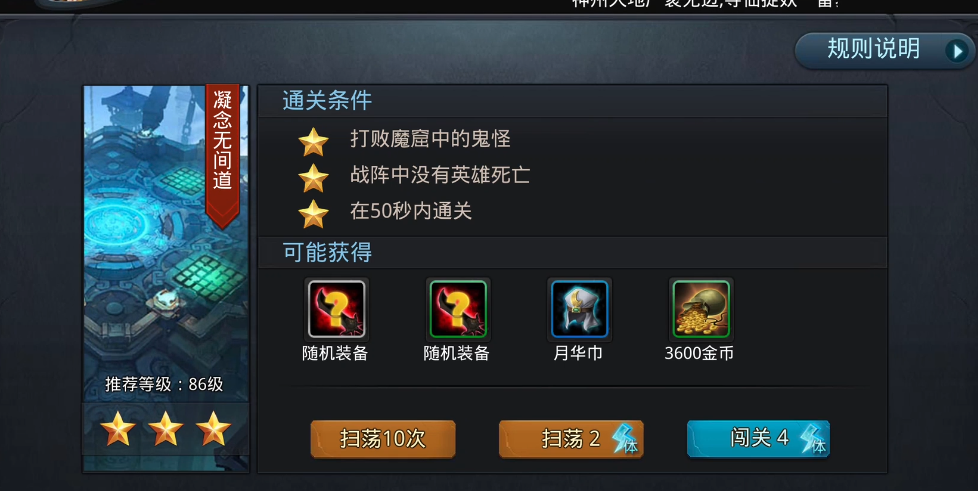Viewport: 978px width, 491px height.
Task: Select the 月华巾 helmet reward icon
Action: pyautogui.click(x=579, y=309)
